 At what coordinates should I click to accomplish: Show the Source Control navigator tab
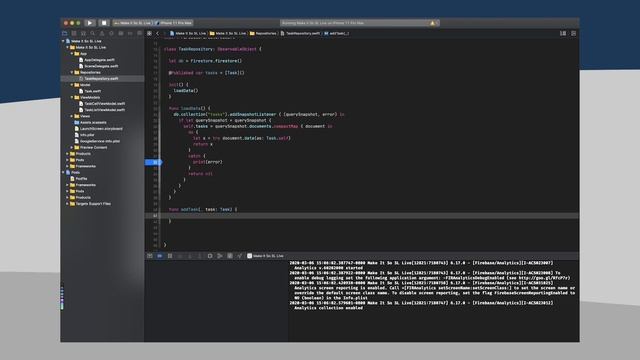pos(74,33)
